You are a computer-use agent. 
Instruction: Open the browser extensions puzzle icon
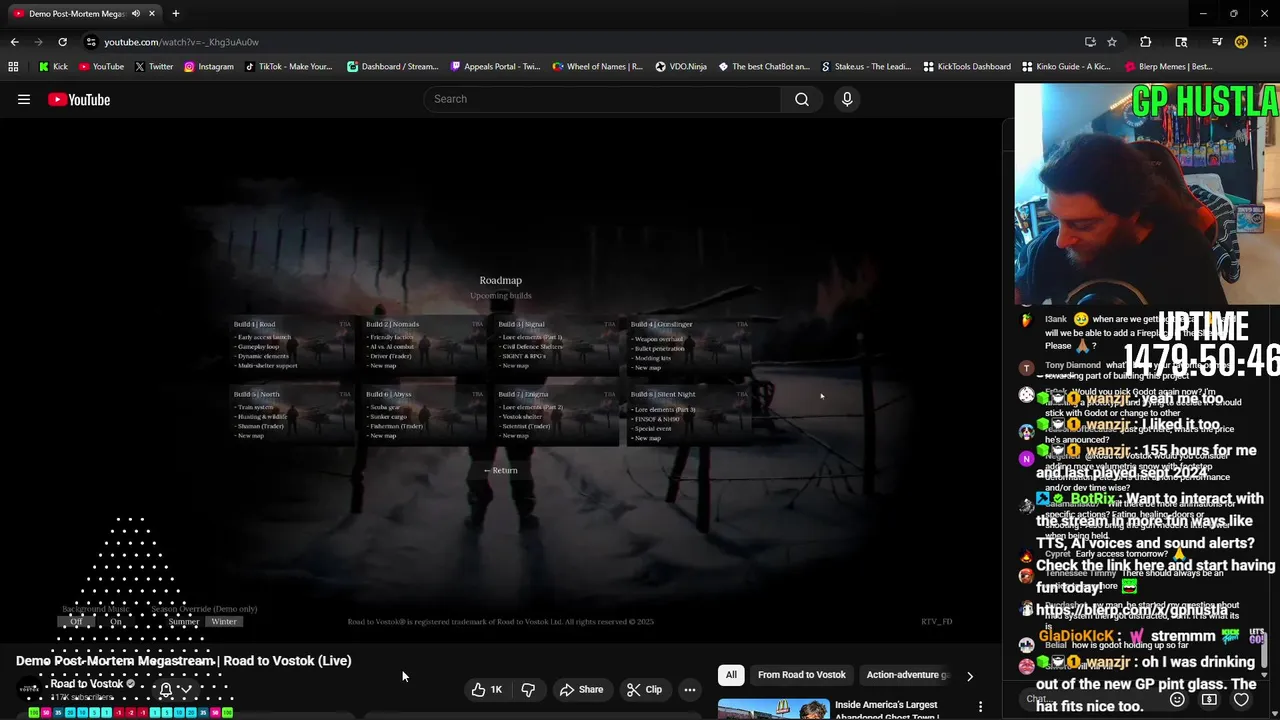[x=1146, y=42]
